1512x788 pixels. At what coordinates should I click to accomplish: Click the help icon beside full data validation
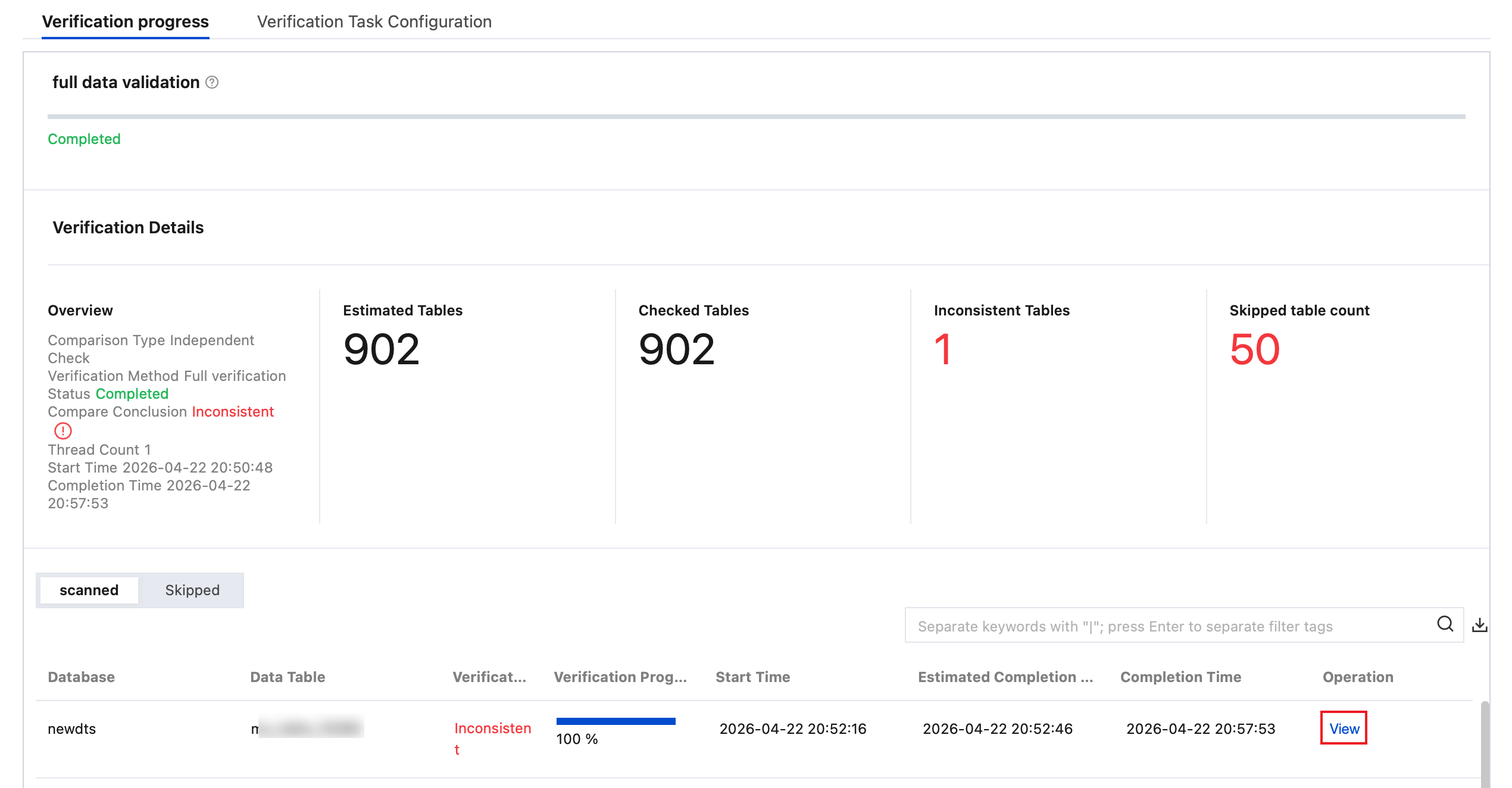(x=212, y=83)
